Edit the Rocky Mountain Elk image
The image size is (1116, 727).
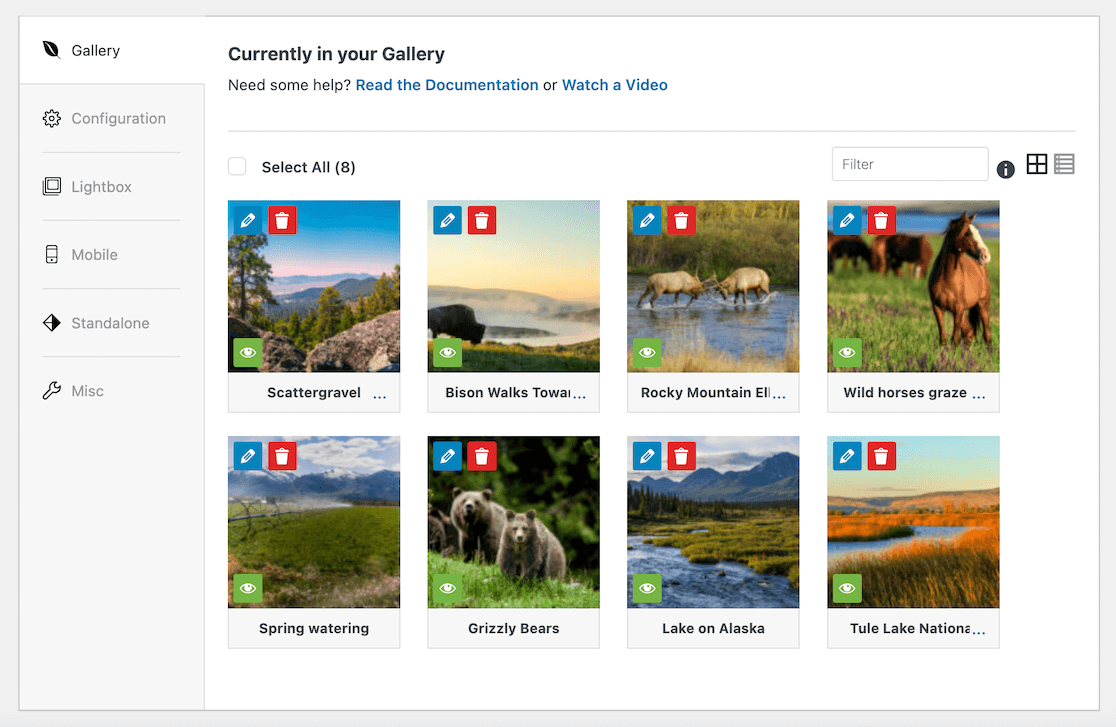point(648,220)
